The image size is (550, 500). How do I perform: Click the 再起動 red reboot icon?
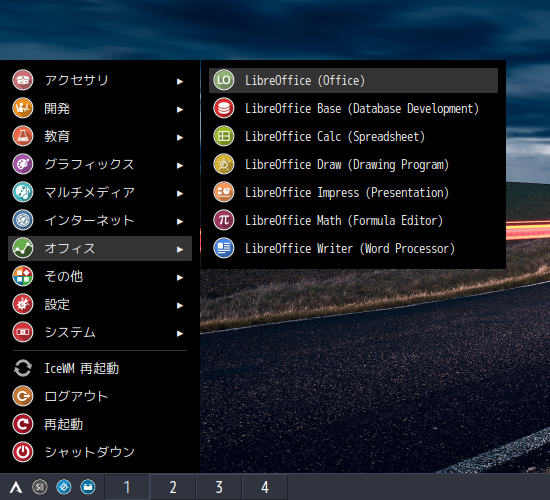point(23,424)
